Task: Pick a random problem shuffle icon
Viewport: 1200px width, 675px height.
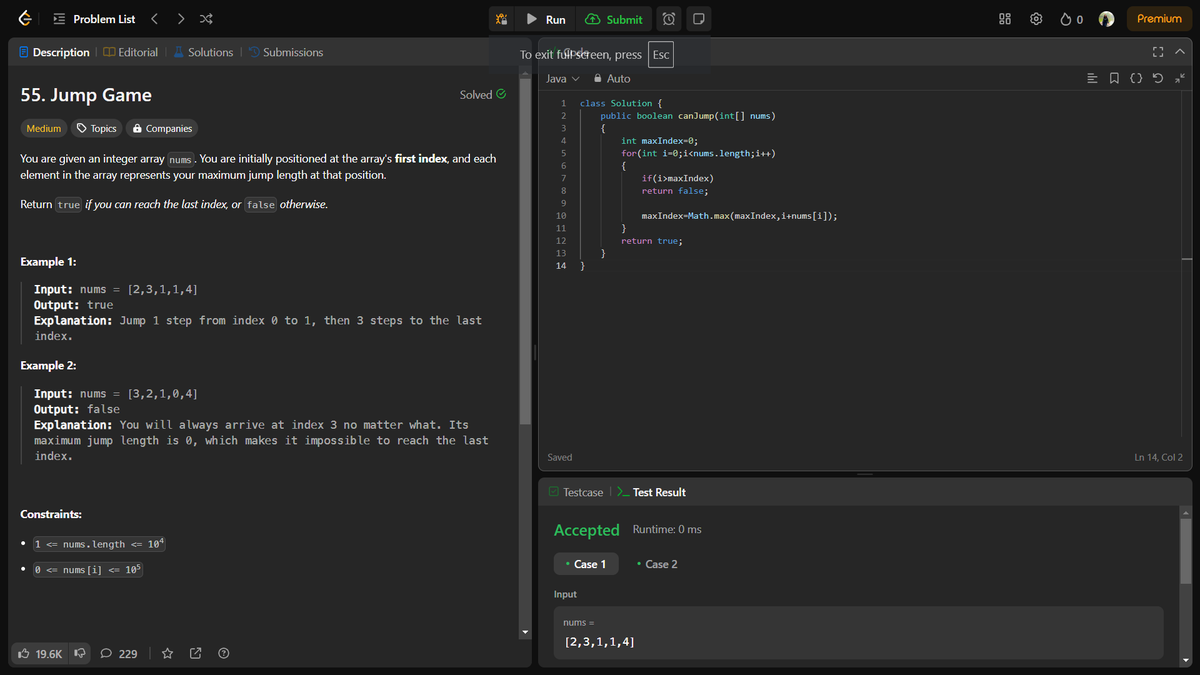Action: click(x=205, y=19)
